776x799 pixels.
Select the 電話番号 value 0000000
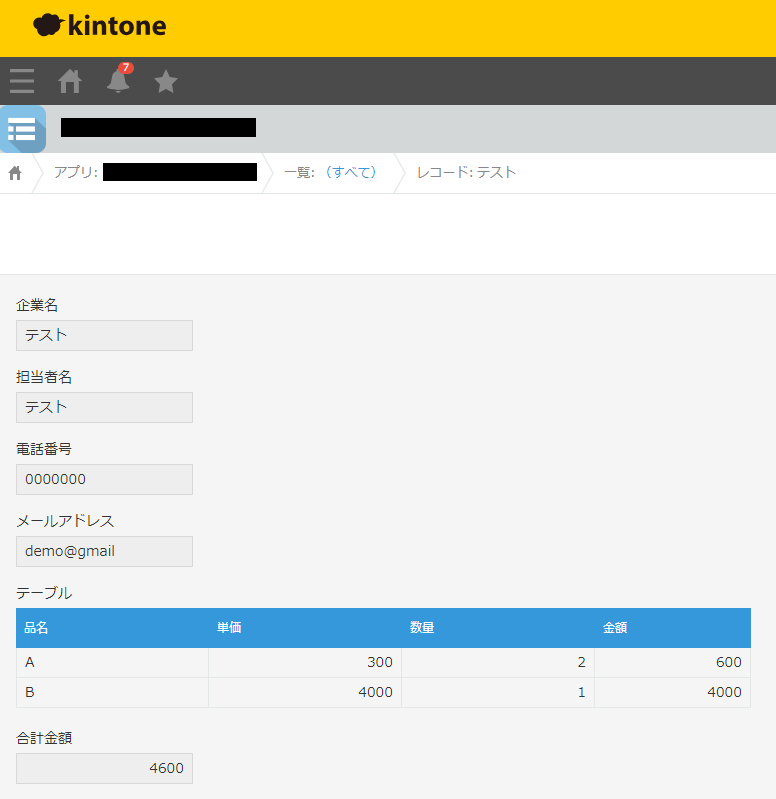pyautogui.click(x=104, y=479)
